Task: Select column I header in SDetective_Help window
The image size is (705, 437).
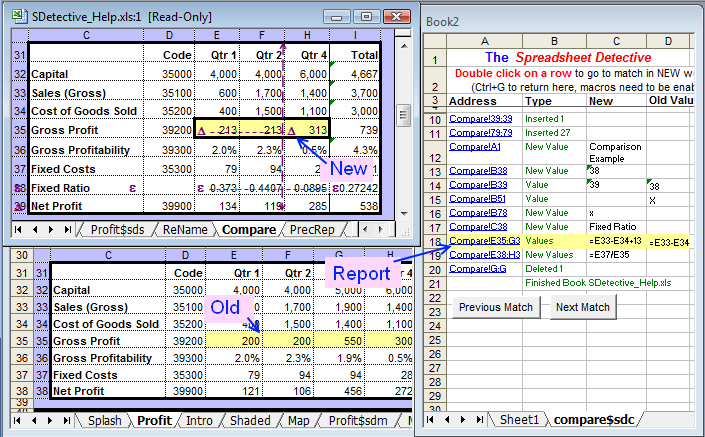Action: [x=355, y=35]
